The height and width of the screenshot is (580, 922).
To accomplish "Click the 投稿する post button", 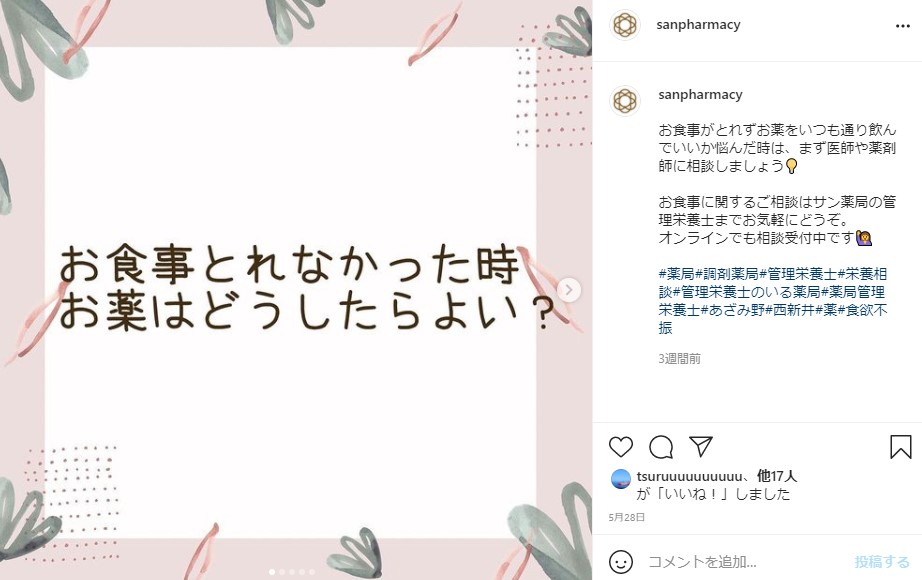I will 881,562.
